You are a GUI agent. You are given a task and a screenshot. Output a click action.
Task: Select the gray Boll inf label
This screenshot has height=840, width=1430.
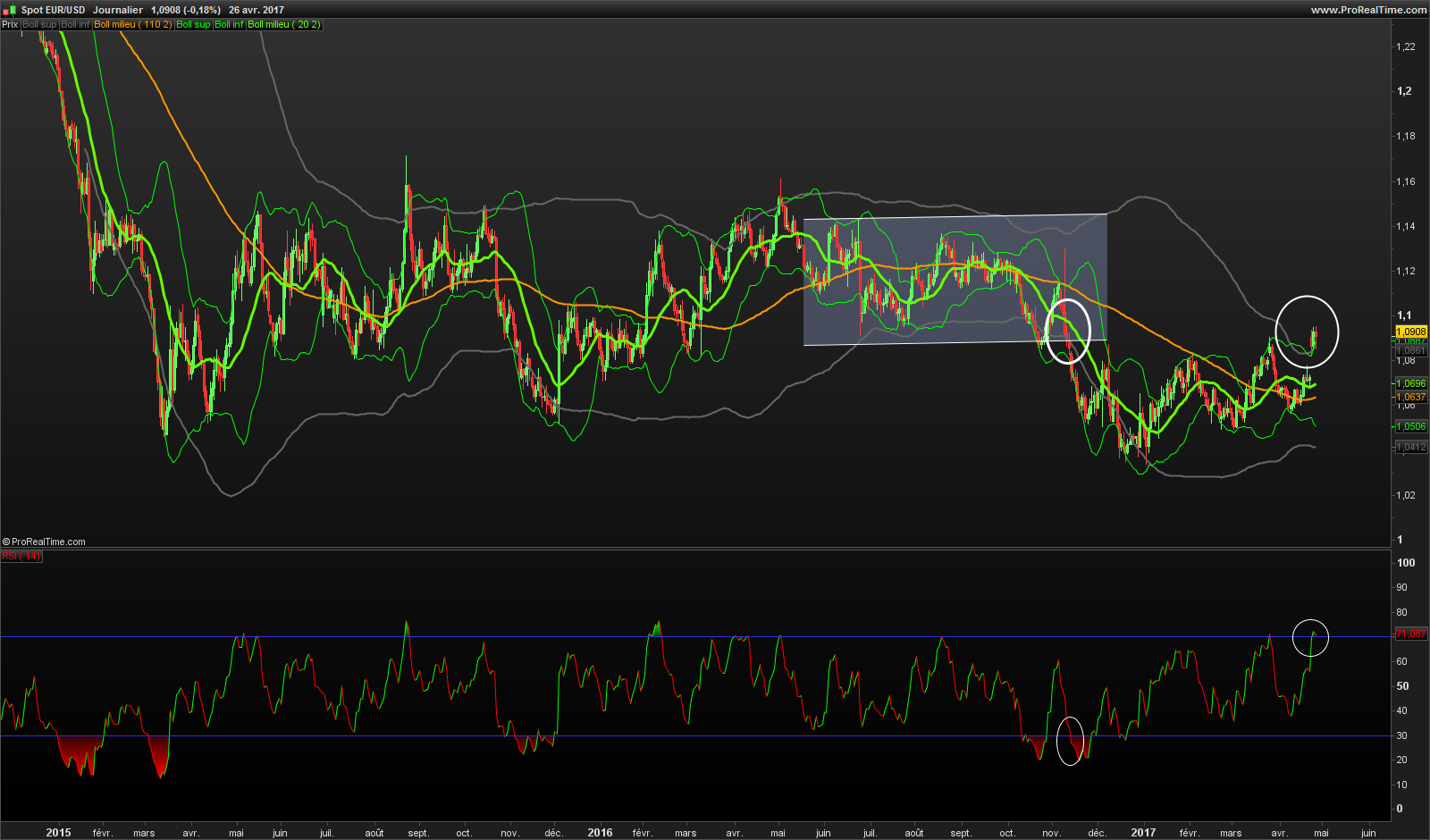point(76,24)
